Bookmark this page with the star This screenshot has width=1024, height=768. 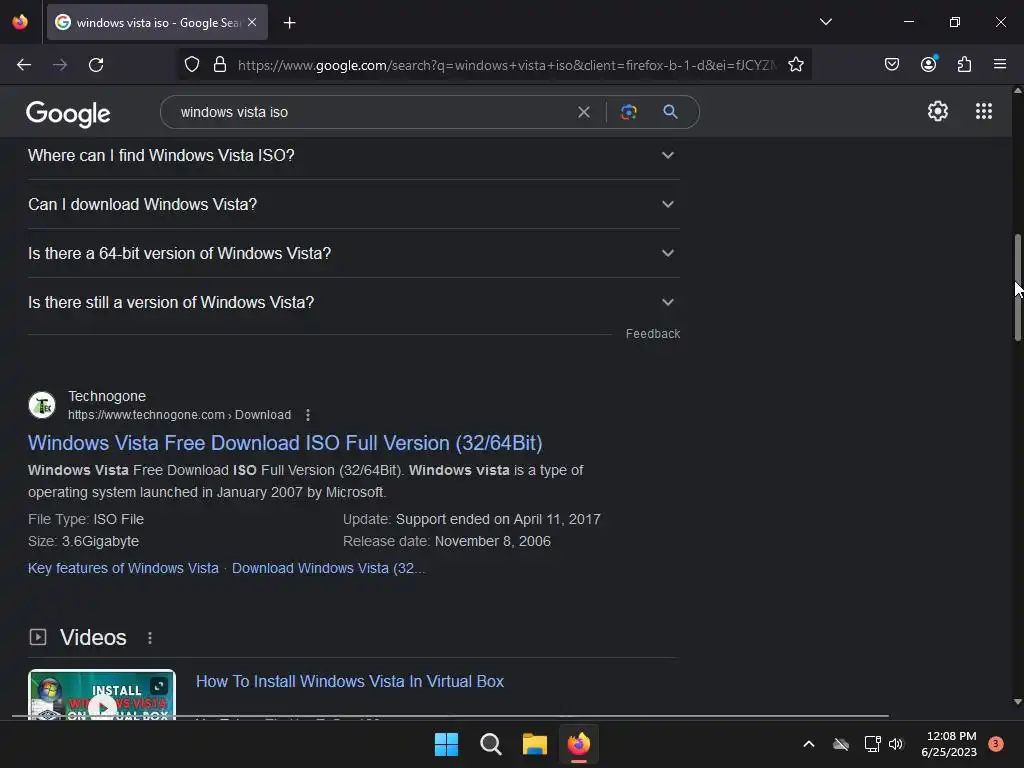[795, 64]
